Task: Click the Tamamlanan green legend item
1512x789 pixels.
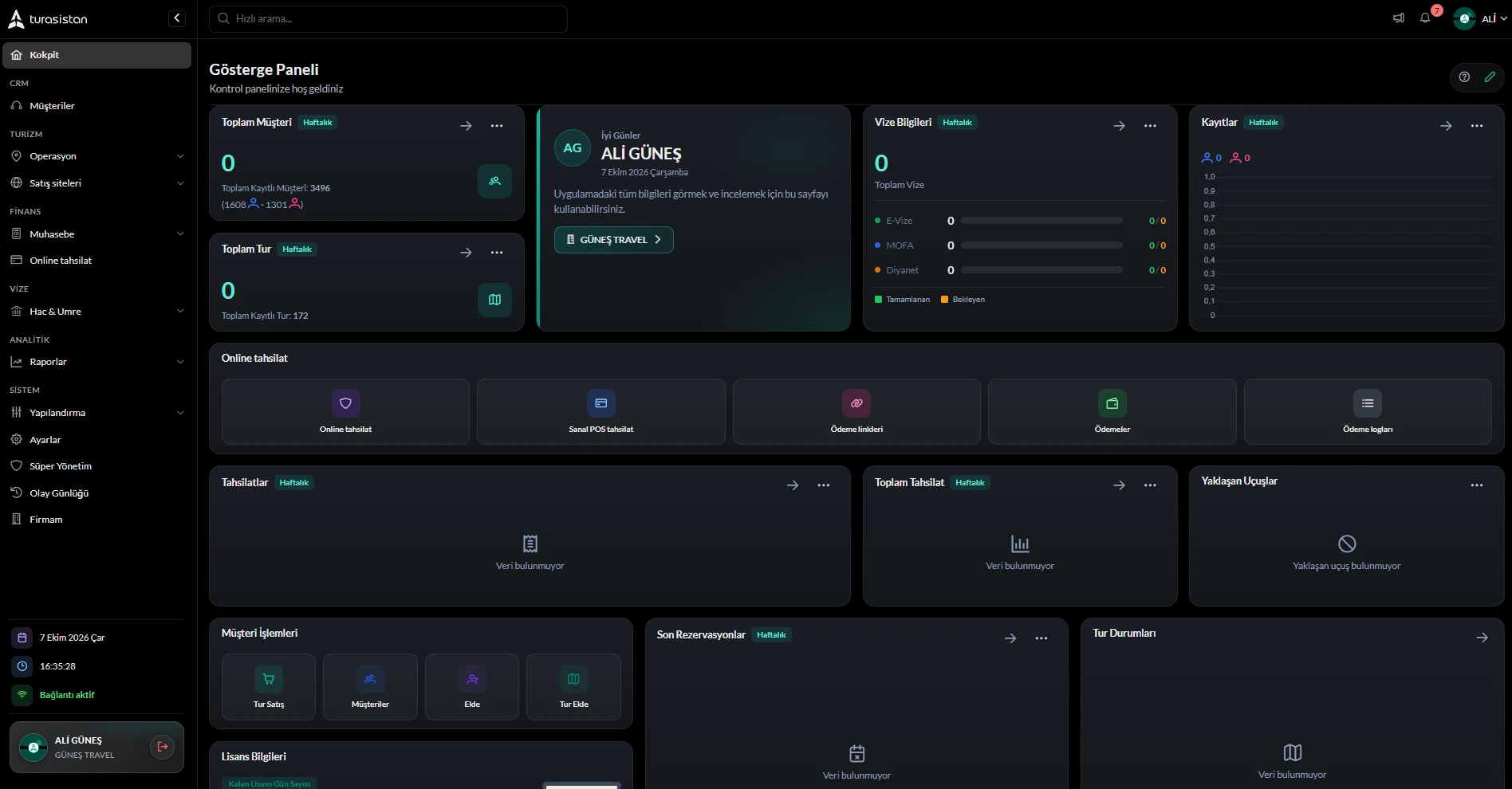Action: [902, 300]
